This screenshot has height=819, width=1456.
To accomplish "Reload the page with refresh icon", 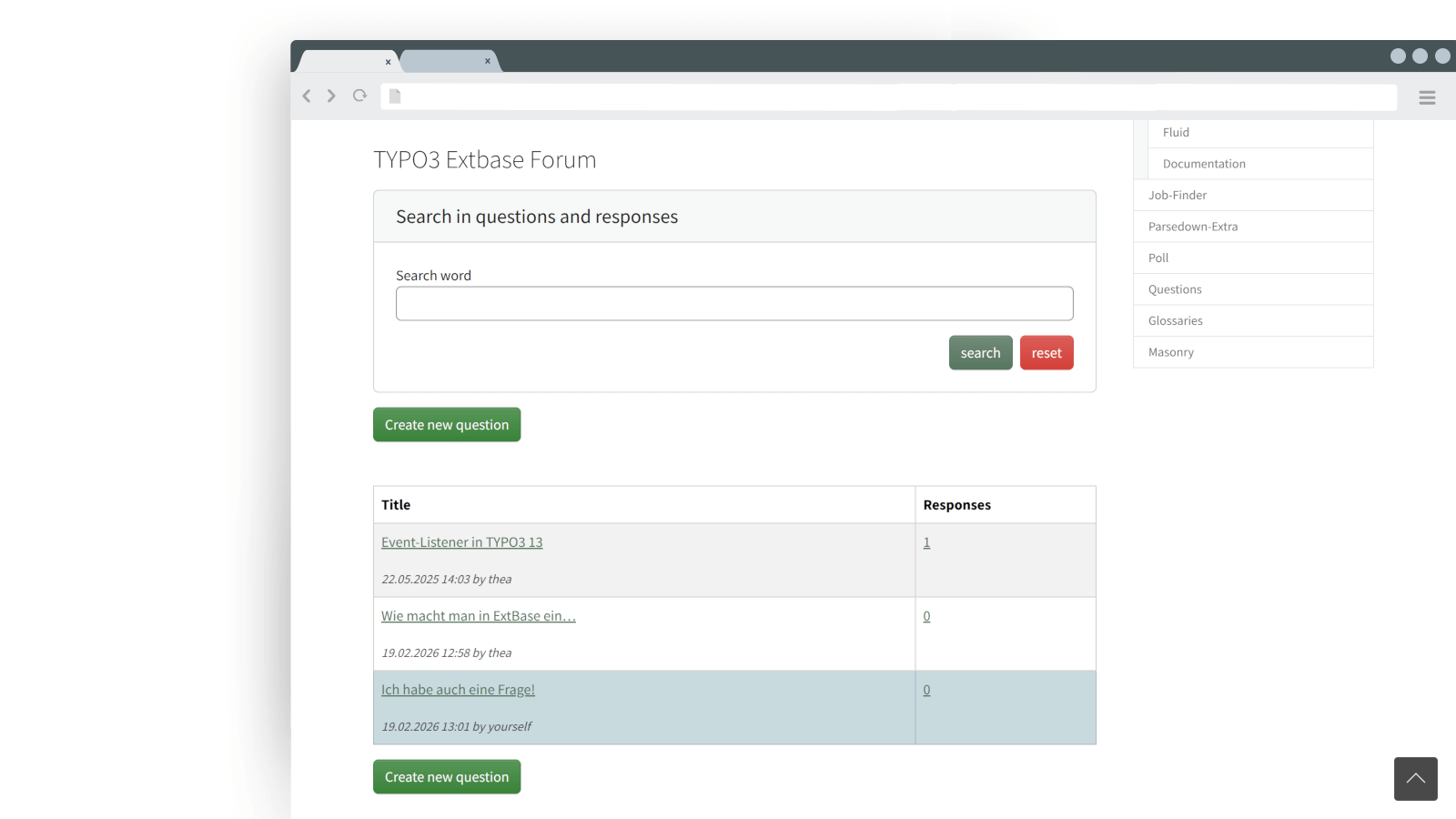I will (360, 96).
